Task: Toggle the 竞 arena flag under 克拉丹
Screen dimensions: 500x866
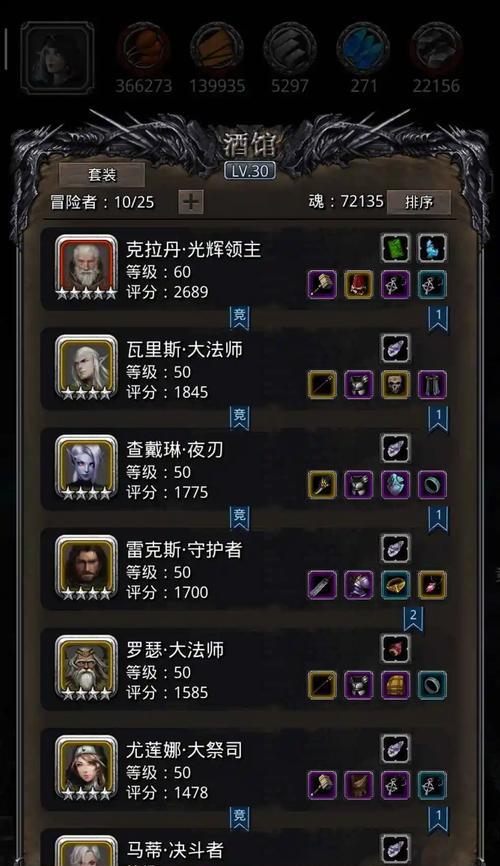Action: [x=239, y=318]
